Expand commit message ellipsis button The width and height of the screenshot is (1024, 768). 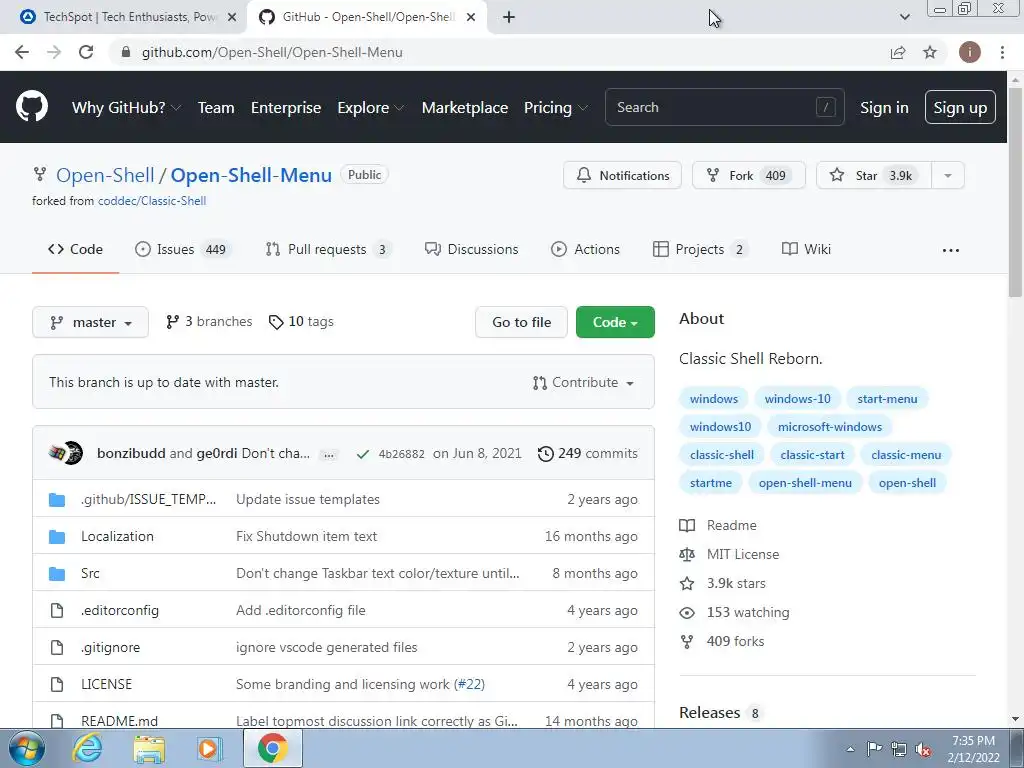329,455
